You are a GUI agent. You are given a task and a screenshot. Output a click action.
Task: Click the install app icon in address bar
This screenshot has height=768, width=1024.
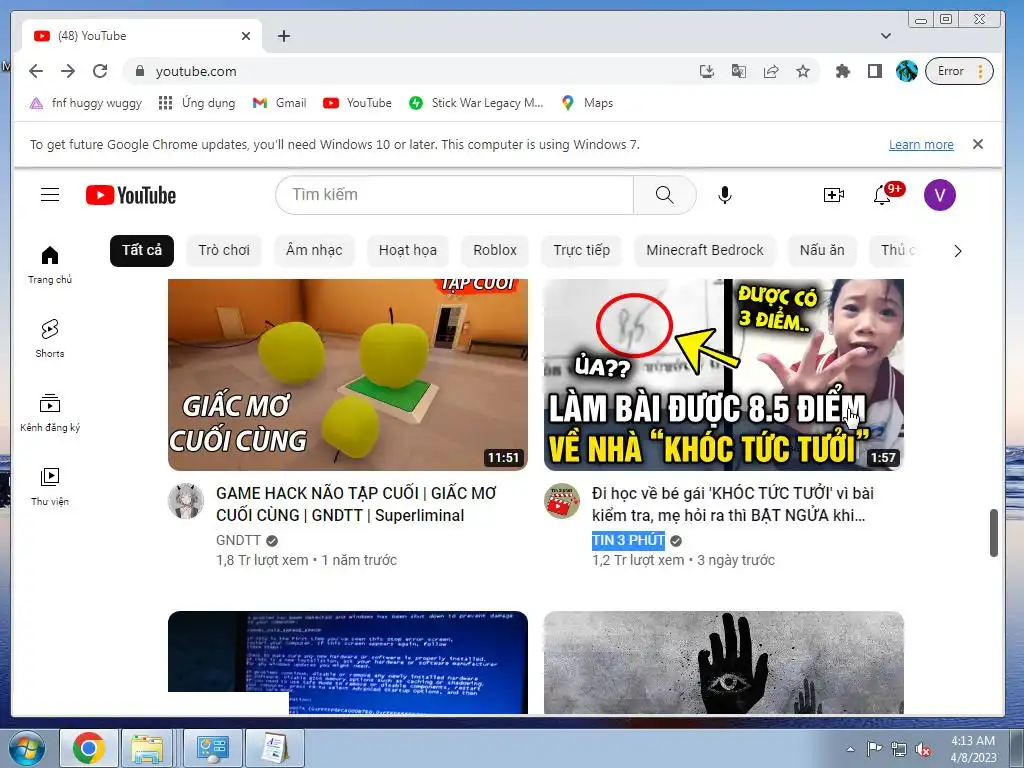click(x=707, y=71)
